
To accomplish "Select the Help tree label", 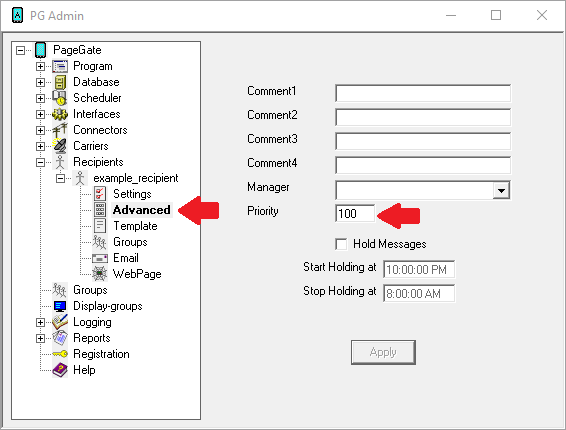I will coord(84,370).
